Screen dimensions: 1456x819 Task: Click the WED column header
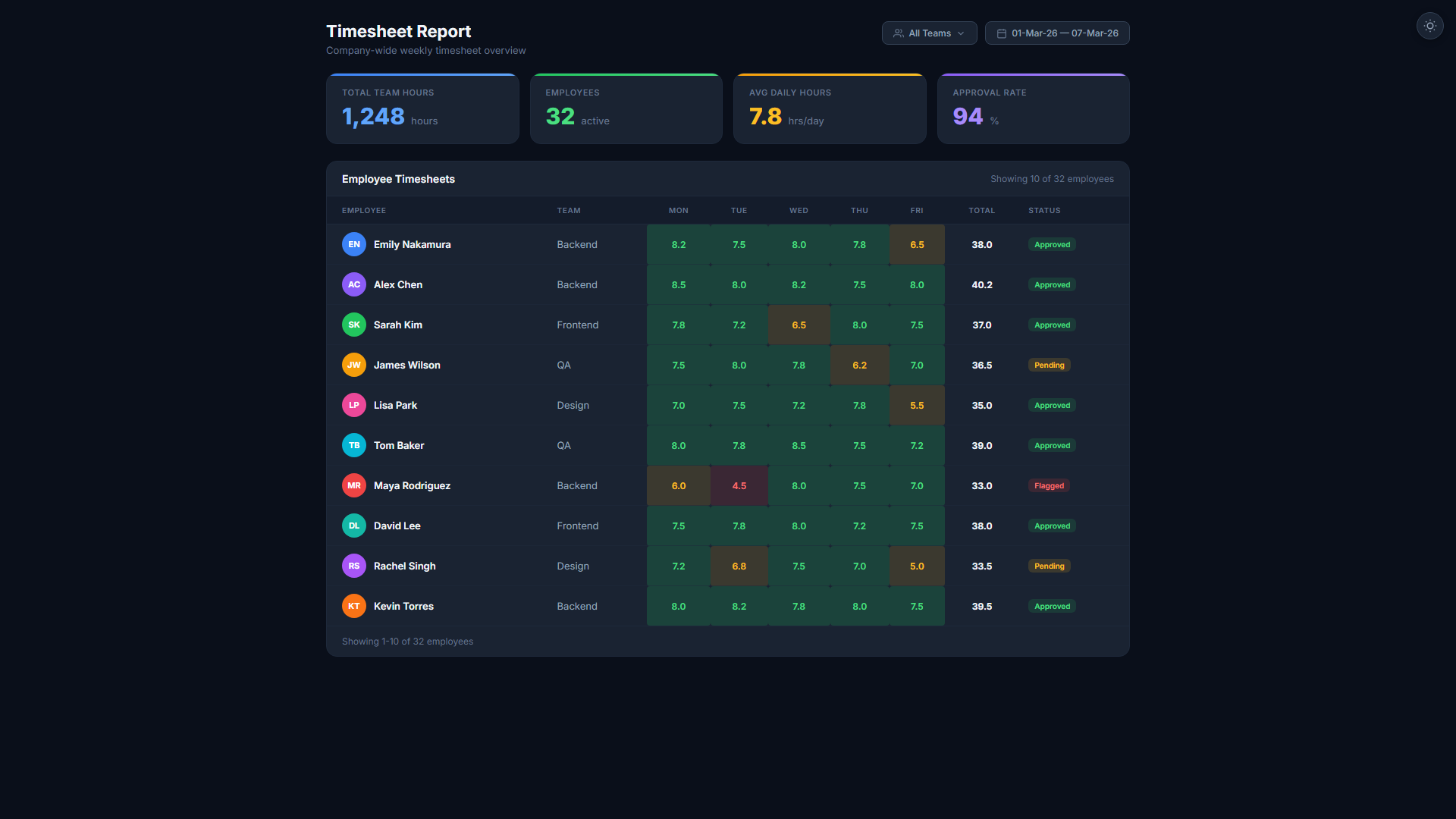tap(799, 211)
